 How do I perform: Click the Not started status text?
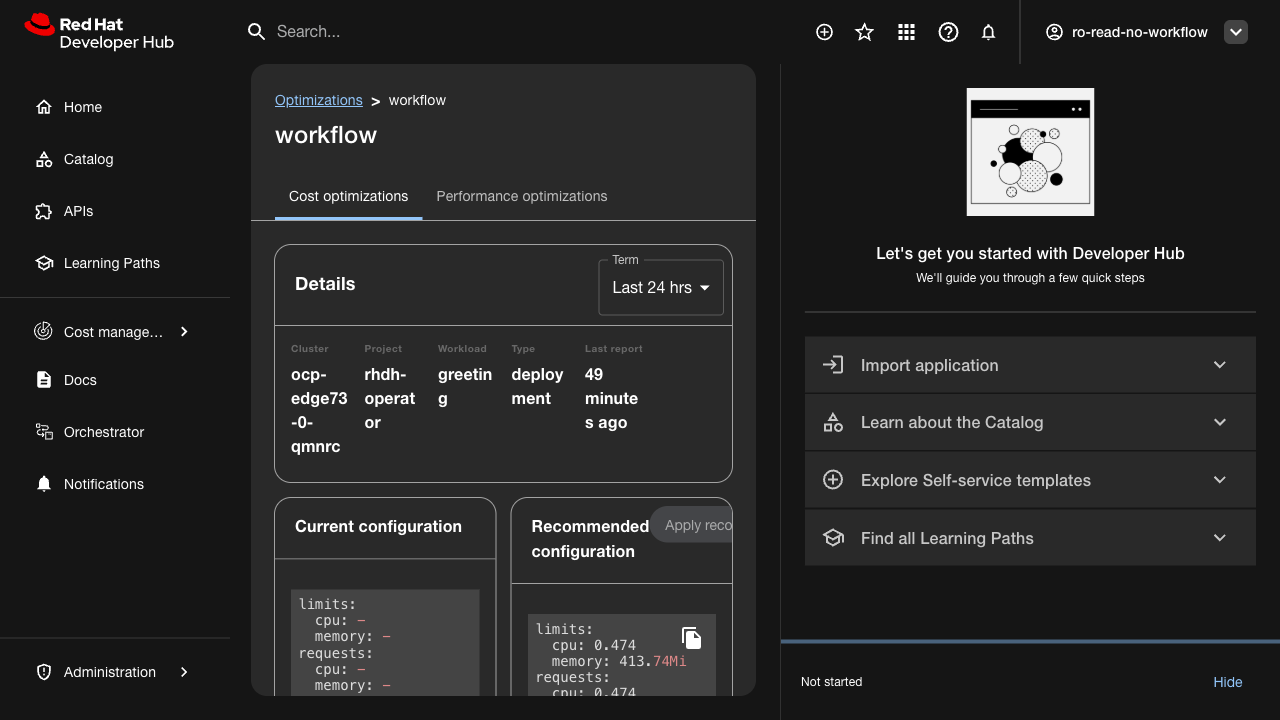pos(831,682)
